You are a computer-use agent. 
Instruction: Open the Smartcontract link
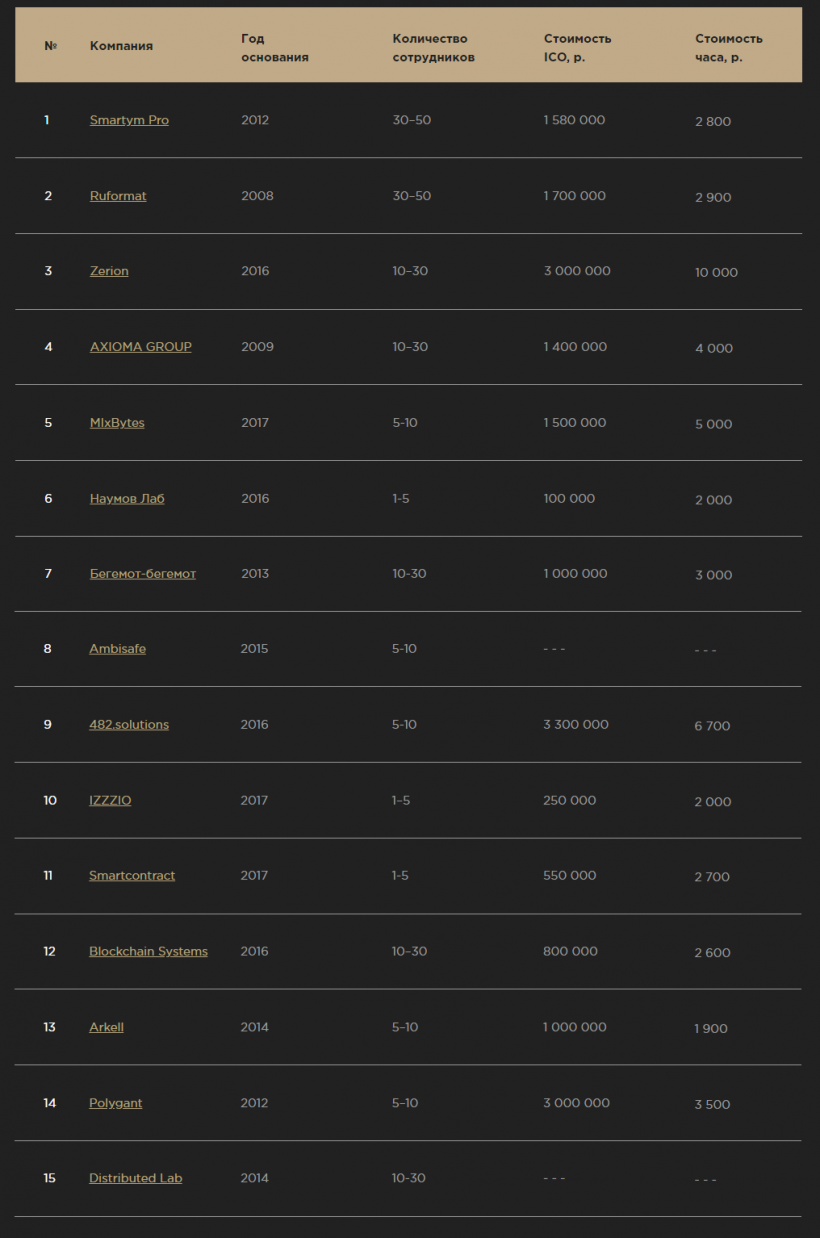(x=132, y=876)
